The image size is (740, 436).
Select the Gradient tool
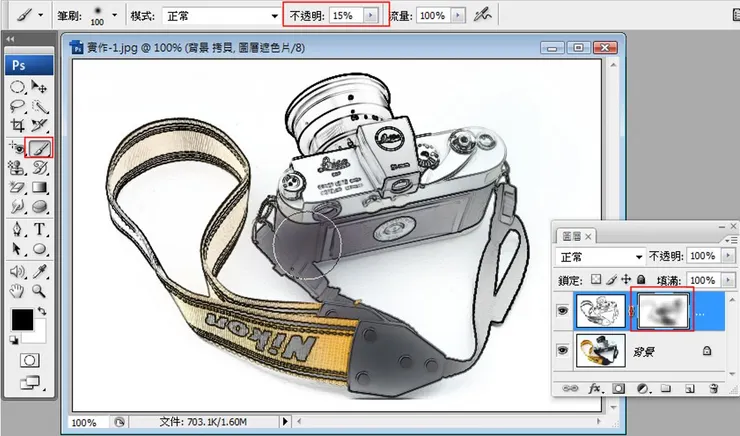[40, 187]
